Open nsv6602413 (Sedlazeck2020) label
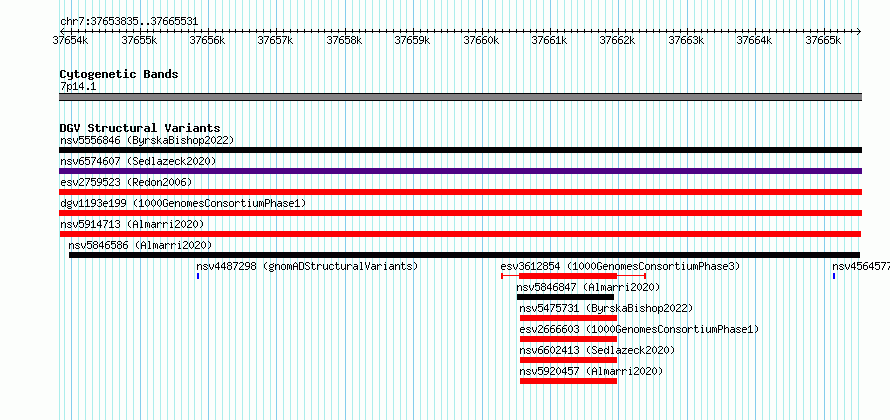Image resolution: width=890 pixels, height=420 pixels. click(597, 350)
